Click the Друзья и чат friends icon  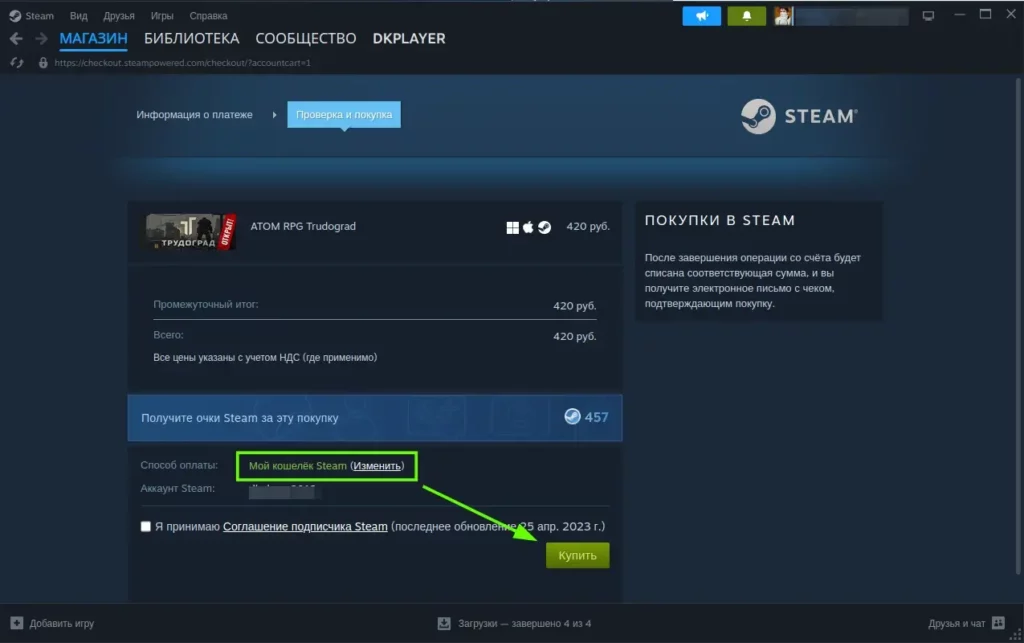coord(999,623)
